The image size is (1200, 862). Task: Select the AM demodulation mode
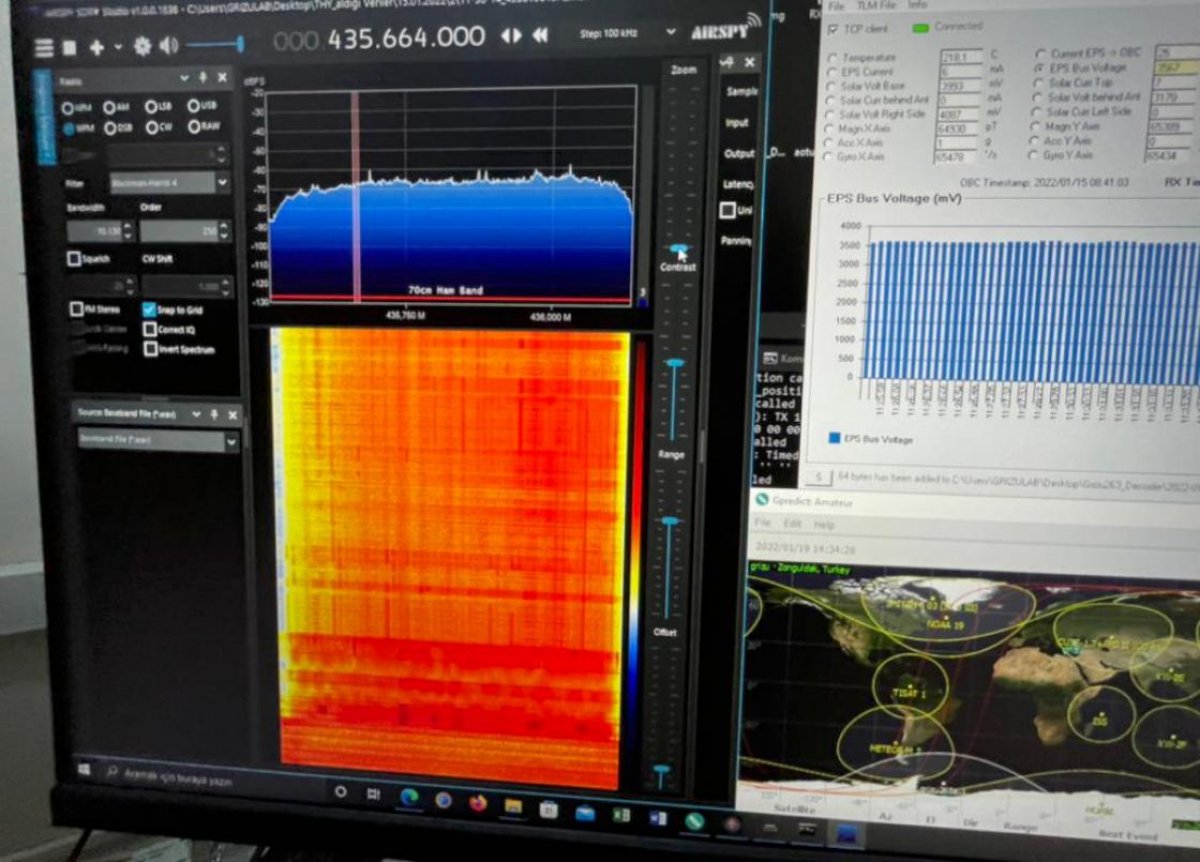coord(110,107)
